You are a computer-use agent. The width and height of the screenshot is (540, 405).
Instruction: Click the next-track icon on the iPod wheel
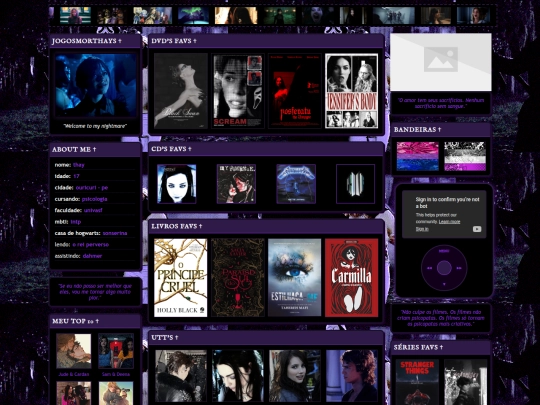point(459,268)
